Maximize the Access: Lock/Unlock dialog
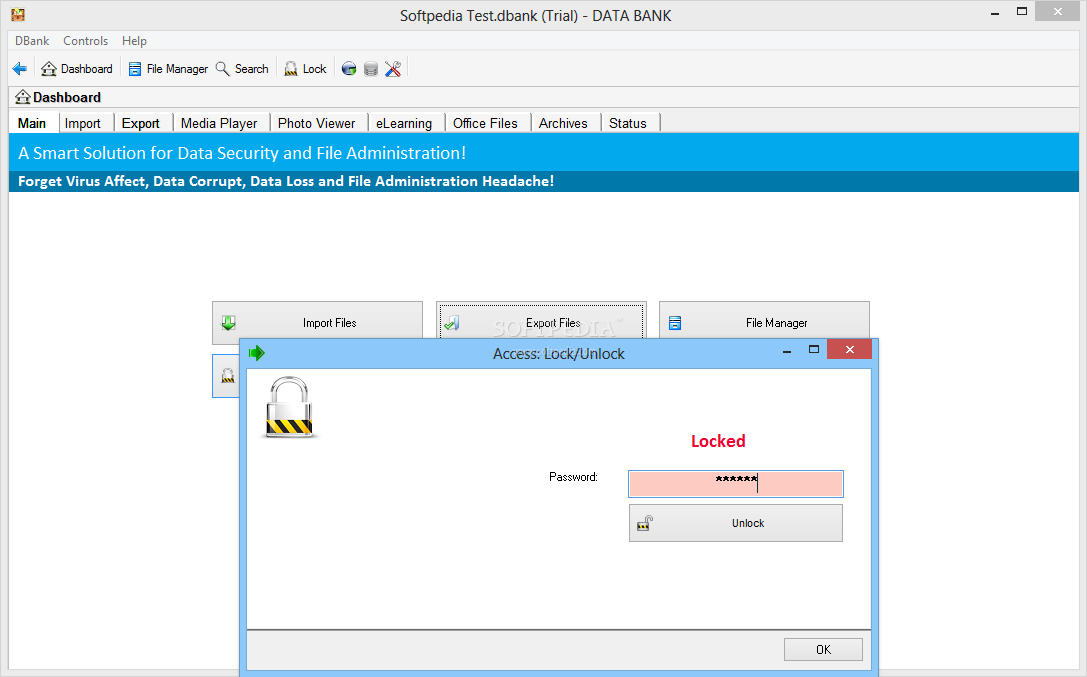This screenshot has height=677, width=1087. tap(814, 349)
